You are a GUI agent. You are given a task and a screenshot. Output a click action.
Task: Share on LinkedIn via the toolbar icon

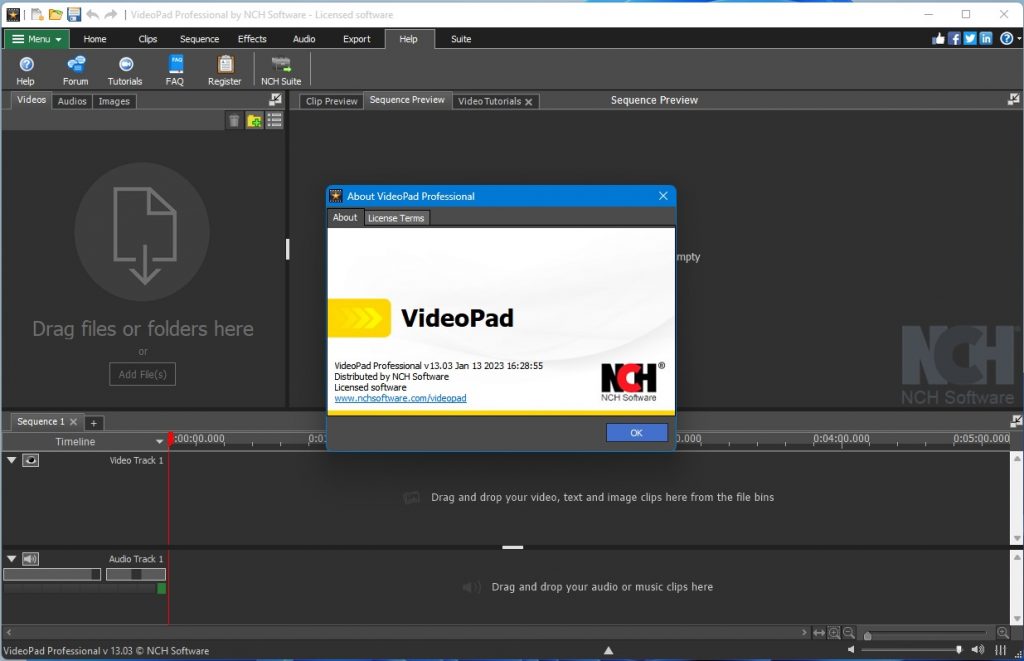(986, 39)
